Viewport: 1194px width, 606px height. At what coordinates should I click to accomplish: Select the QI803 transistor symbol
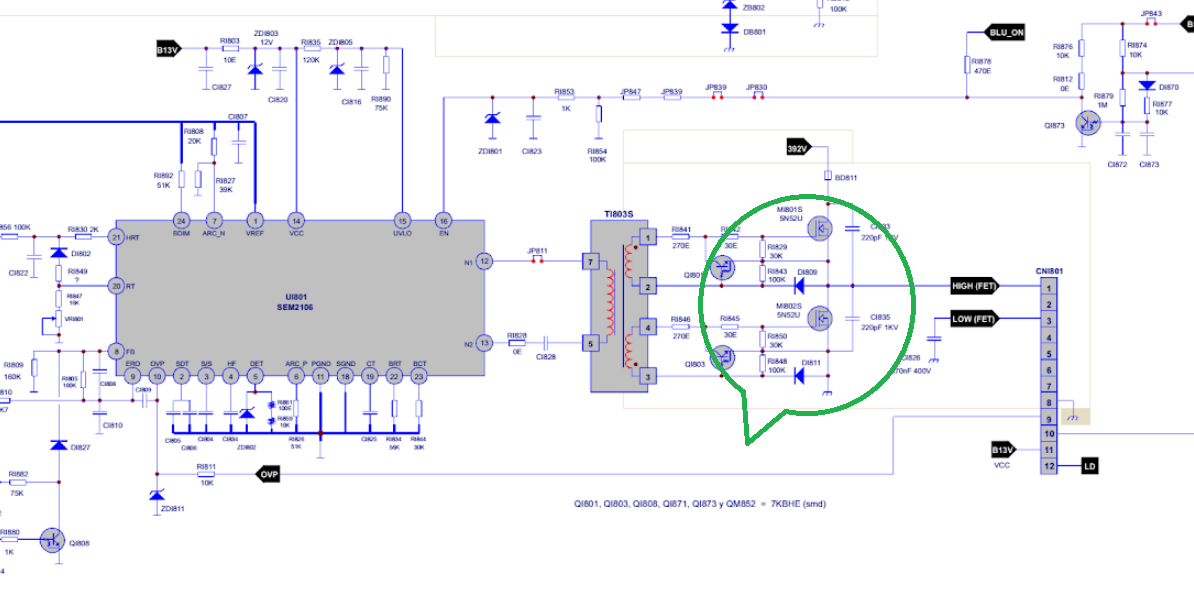[x=722, y=356]
